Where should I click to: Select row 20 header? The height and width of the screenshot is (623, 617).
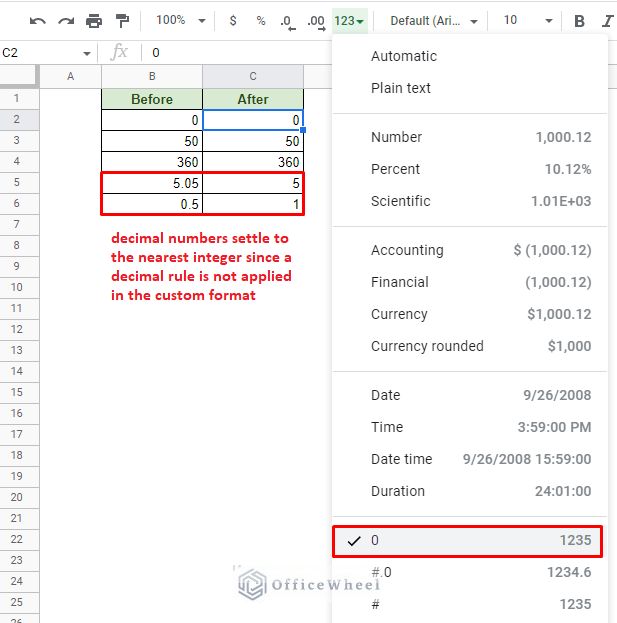(x=19, y=497)
